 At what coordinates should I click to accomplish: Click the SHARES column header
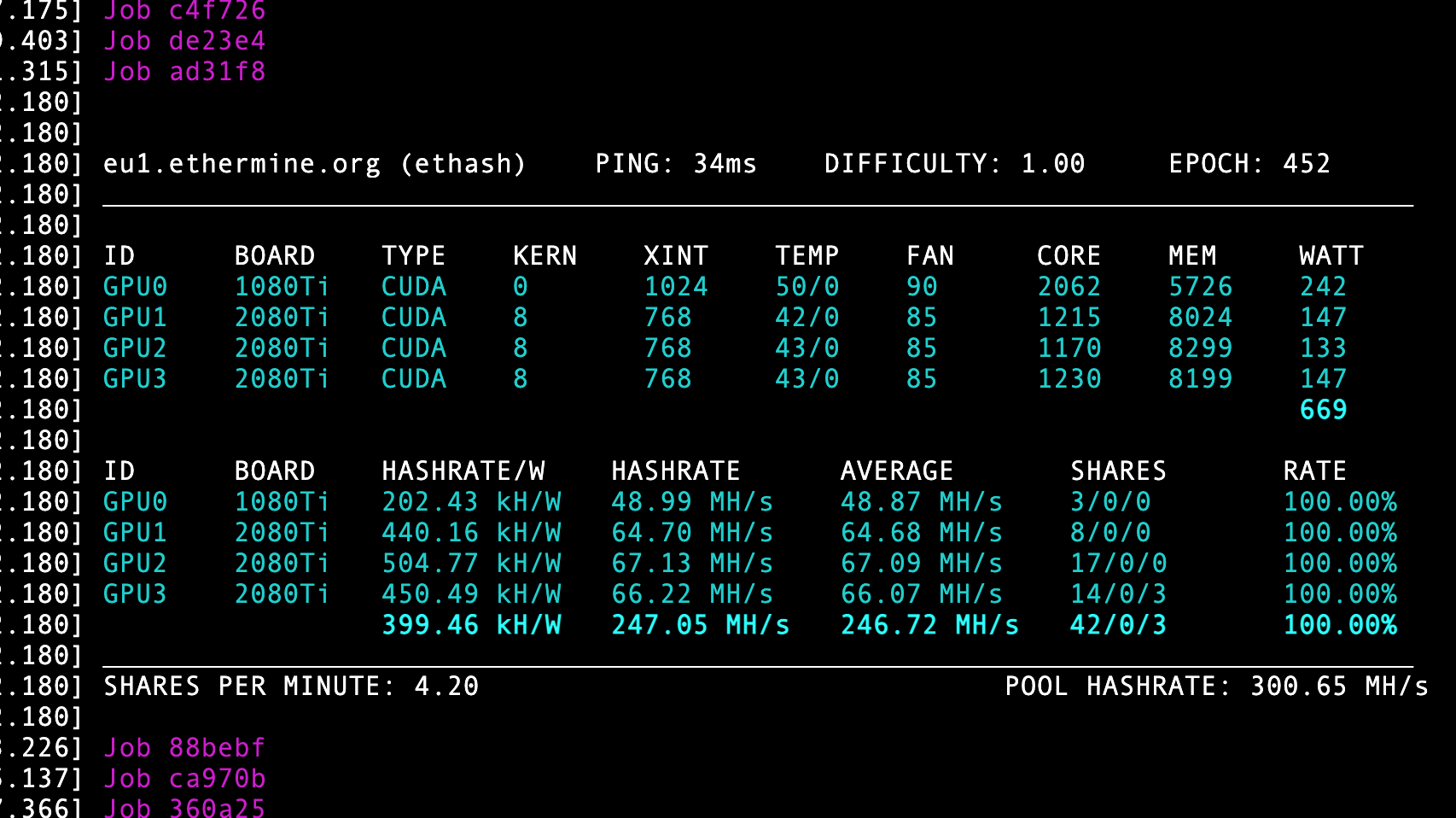coord(1119,471)
